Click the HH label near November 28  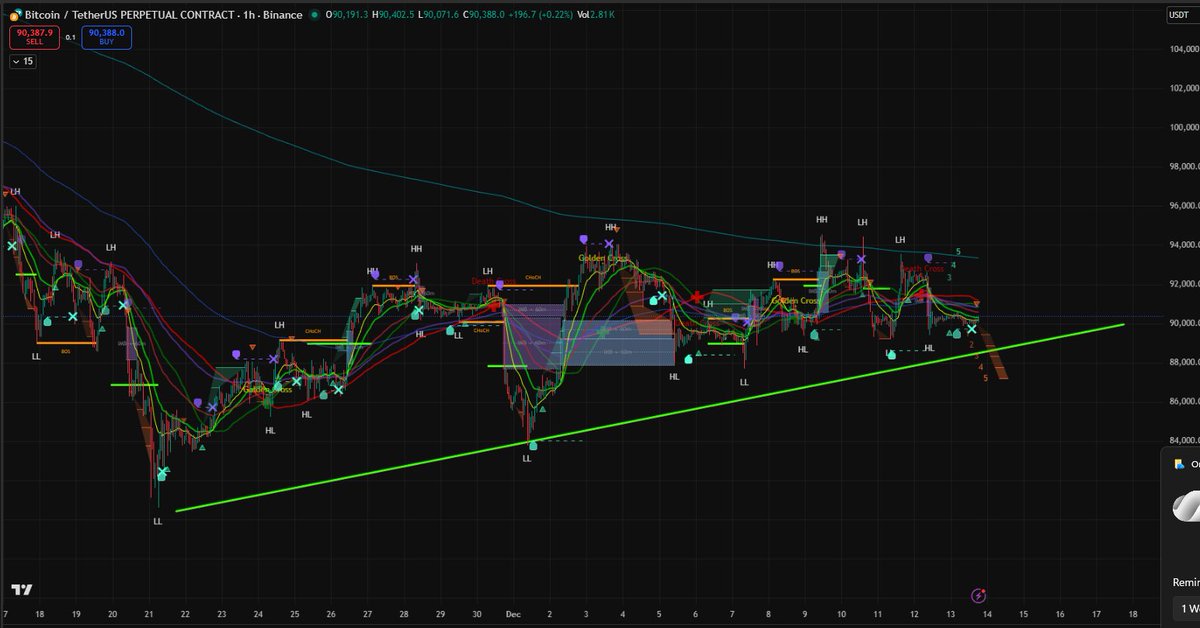(416, 248)
